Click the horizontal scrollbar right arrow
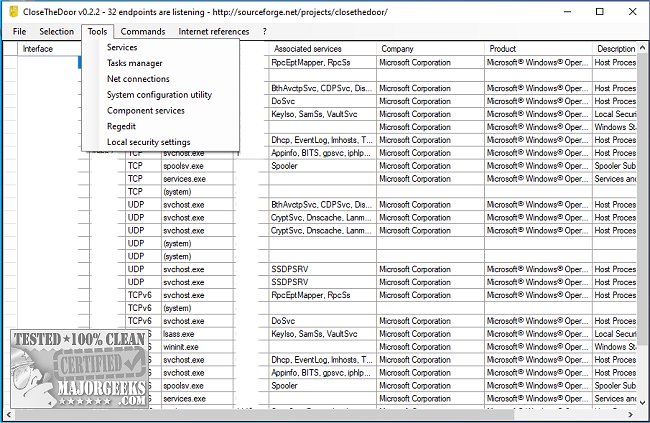This screenshot has height=423, width=650. 631,414
